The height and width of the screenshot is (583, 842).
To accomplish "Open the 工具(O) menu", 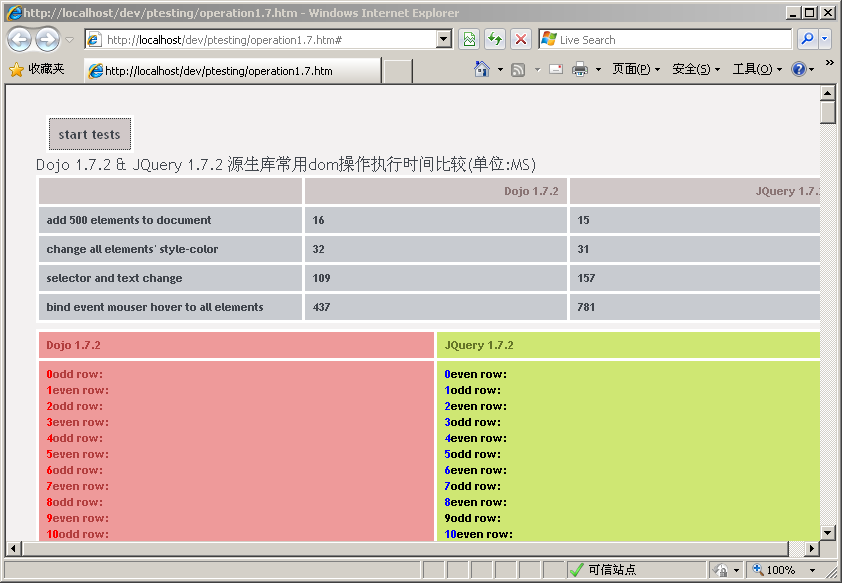I will tap(757, 69).
